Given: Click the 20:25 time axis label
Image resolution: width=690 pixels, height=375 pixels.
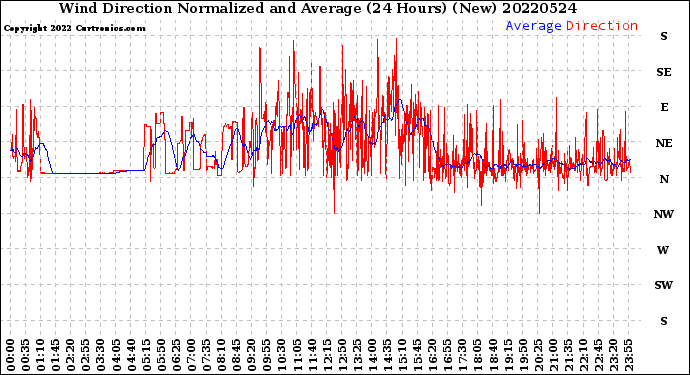Looking at the screenshot, I should 538,355.
